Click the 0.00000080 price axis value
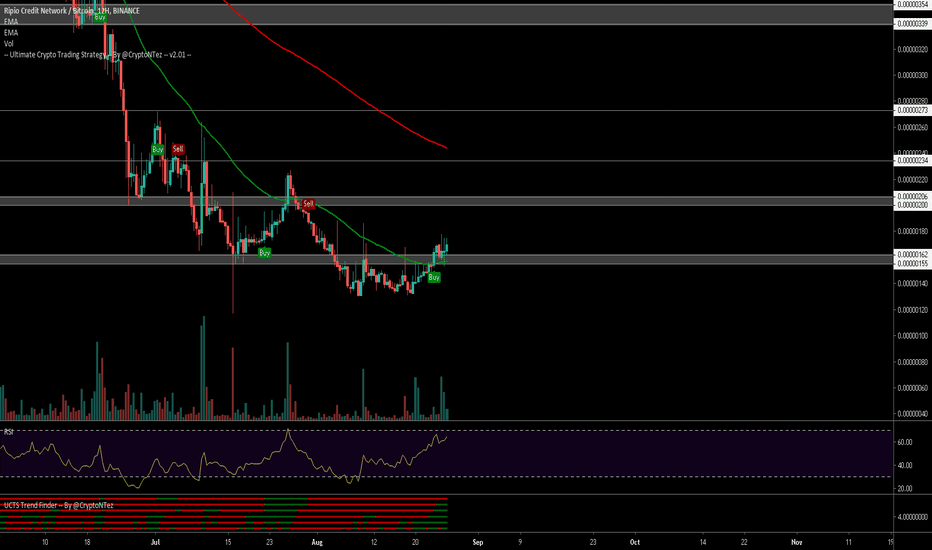Screen dimensions: 932x550 (912, 362)
